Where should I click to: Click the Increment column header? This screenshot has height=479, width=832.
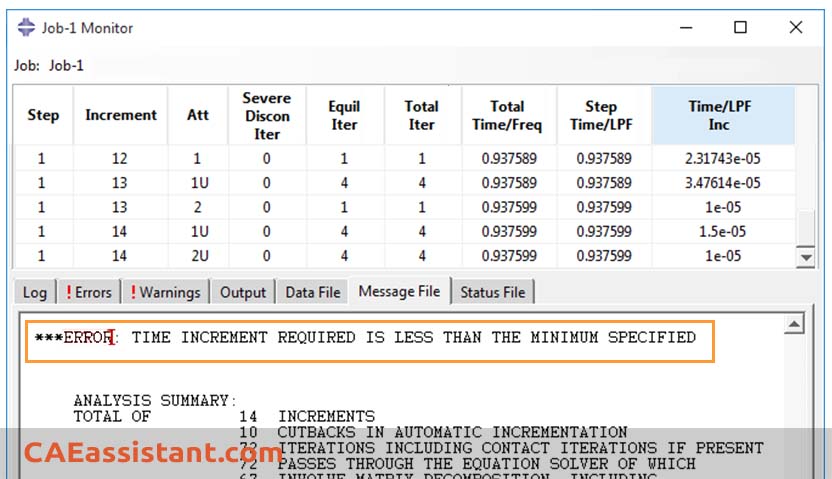point(120,115)
